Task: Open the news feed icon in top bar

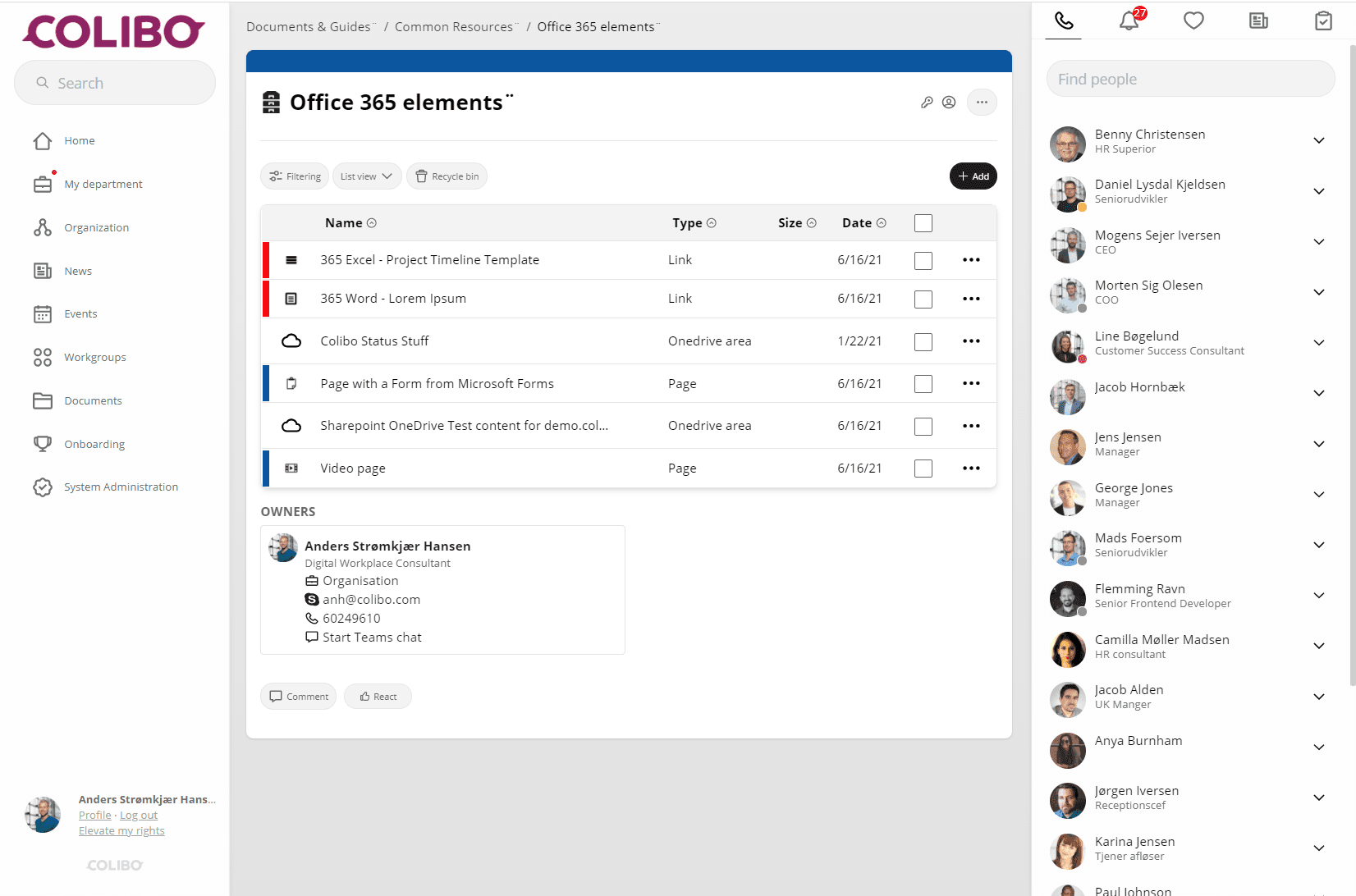Action: tap(1258, 21)
